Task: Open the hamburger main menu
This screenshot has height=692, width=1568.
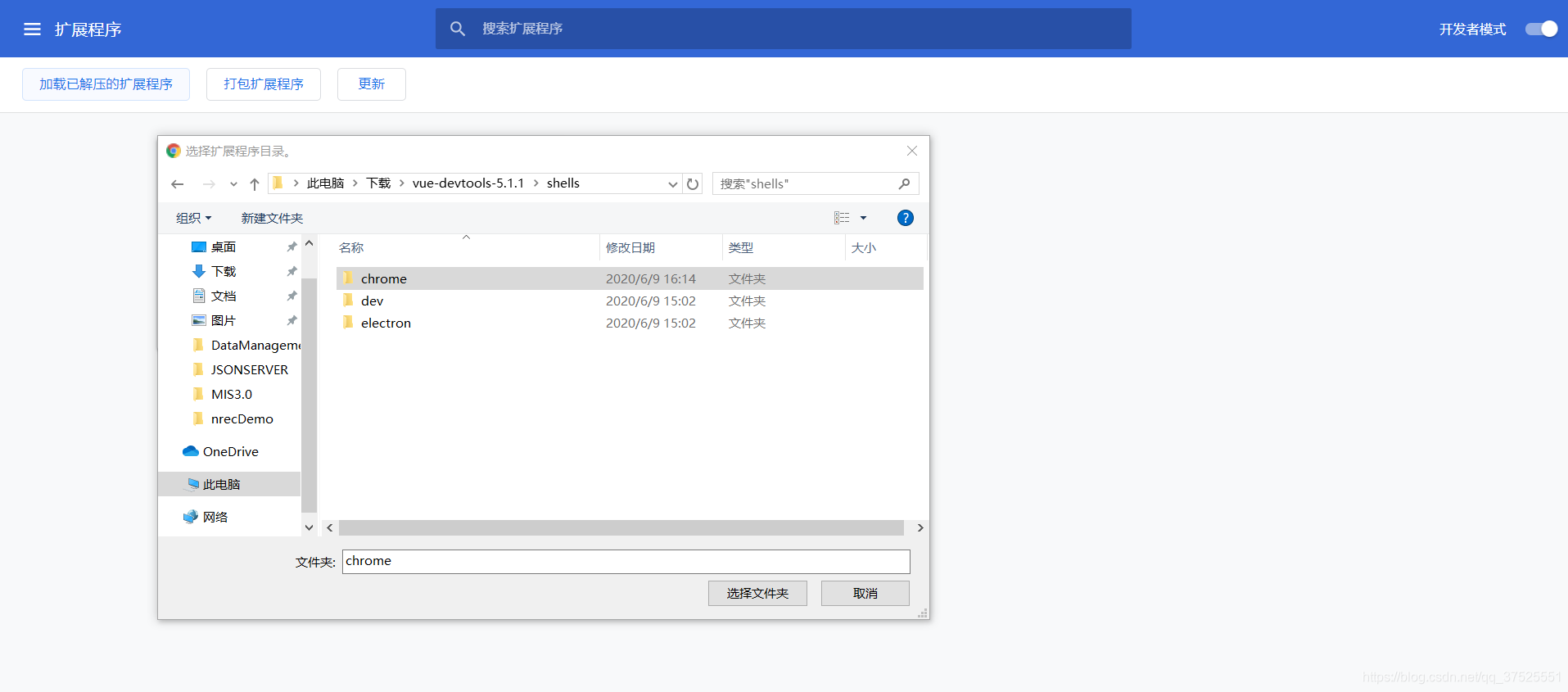Action: (32, 29)
